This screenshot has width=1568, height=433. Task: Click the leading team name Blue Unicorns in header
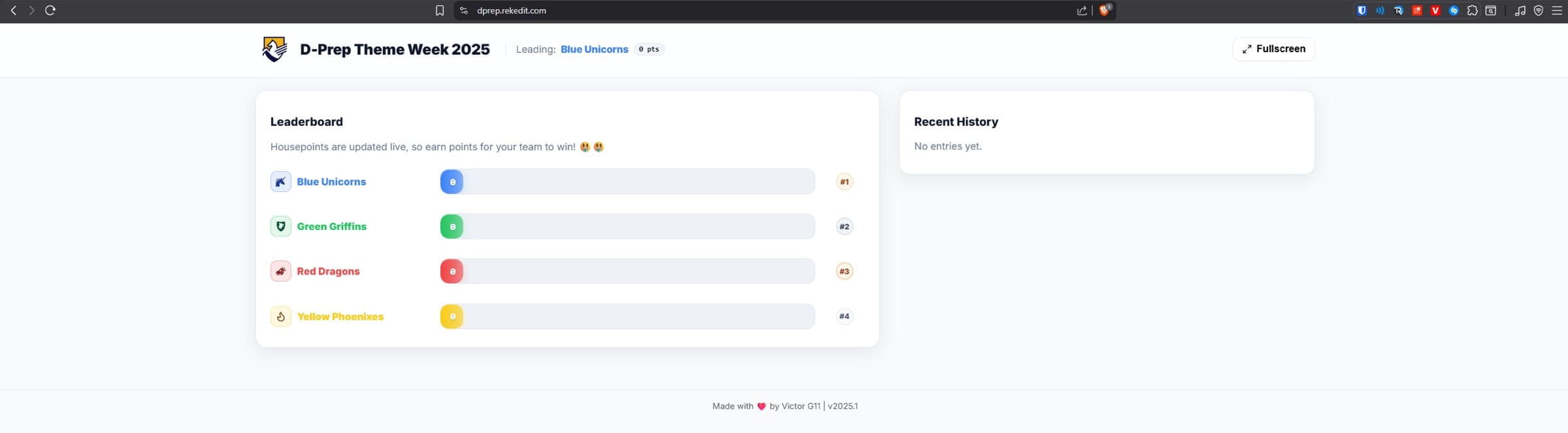(594, 49)
